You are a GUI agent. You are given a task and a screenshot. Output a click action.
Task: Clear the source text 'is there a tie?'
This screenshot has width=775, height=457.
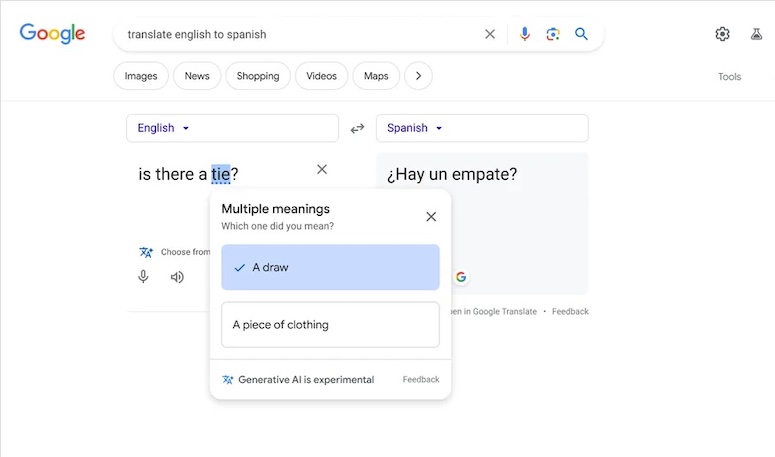click(x=322, y=169)
